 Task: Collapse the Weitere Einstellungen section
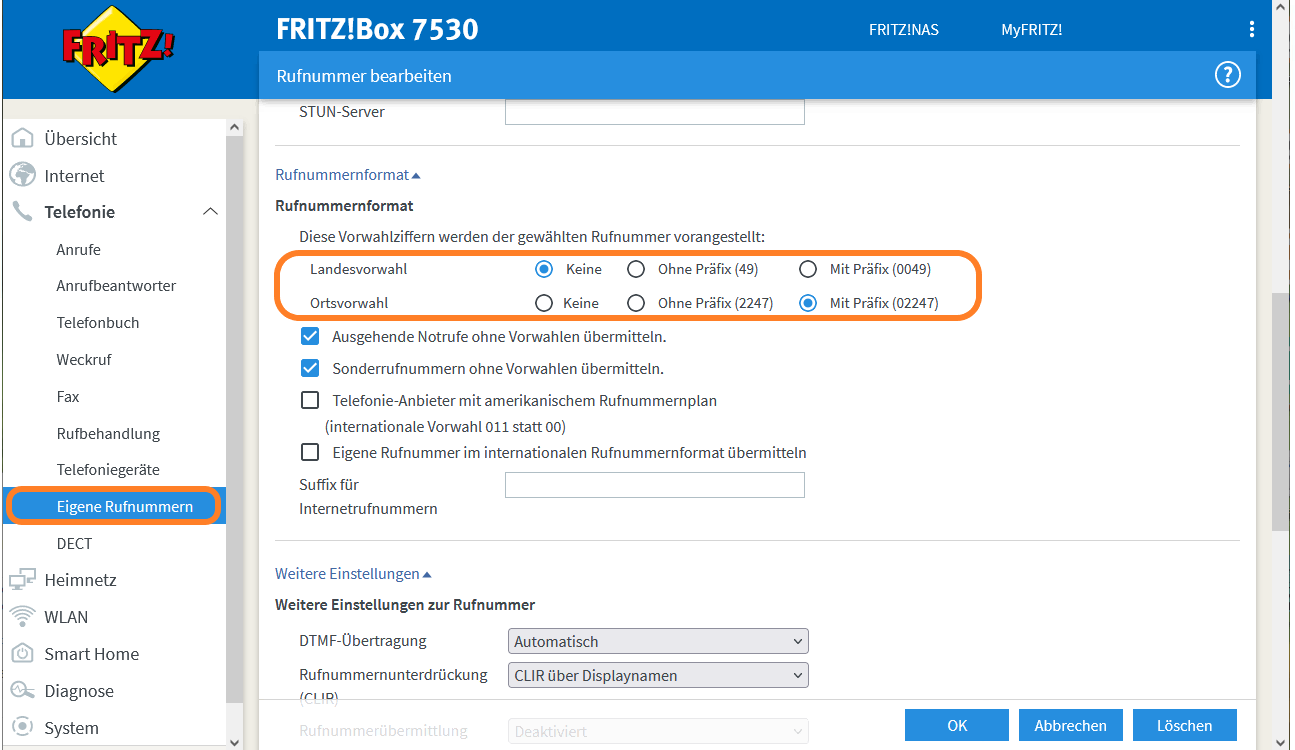(353, 574)
